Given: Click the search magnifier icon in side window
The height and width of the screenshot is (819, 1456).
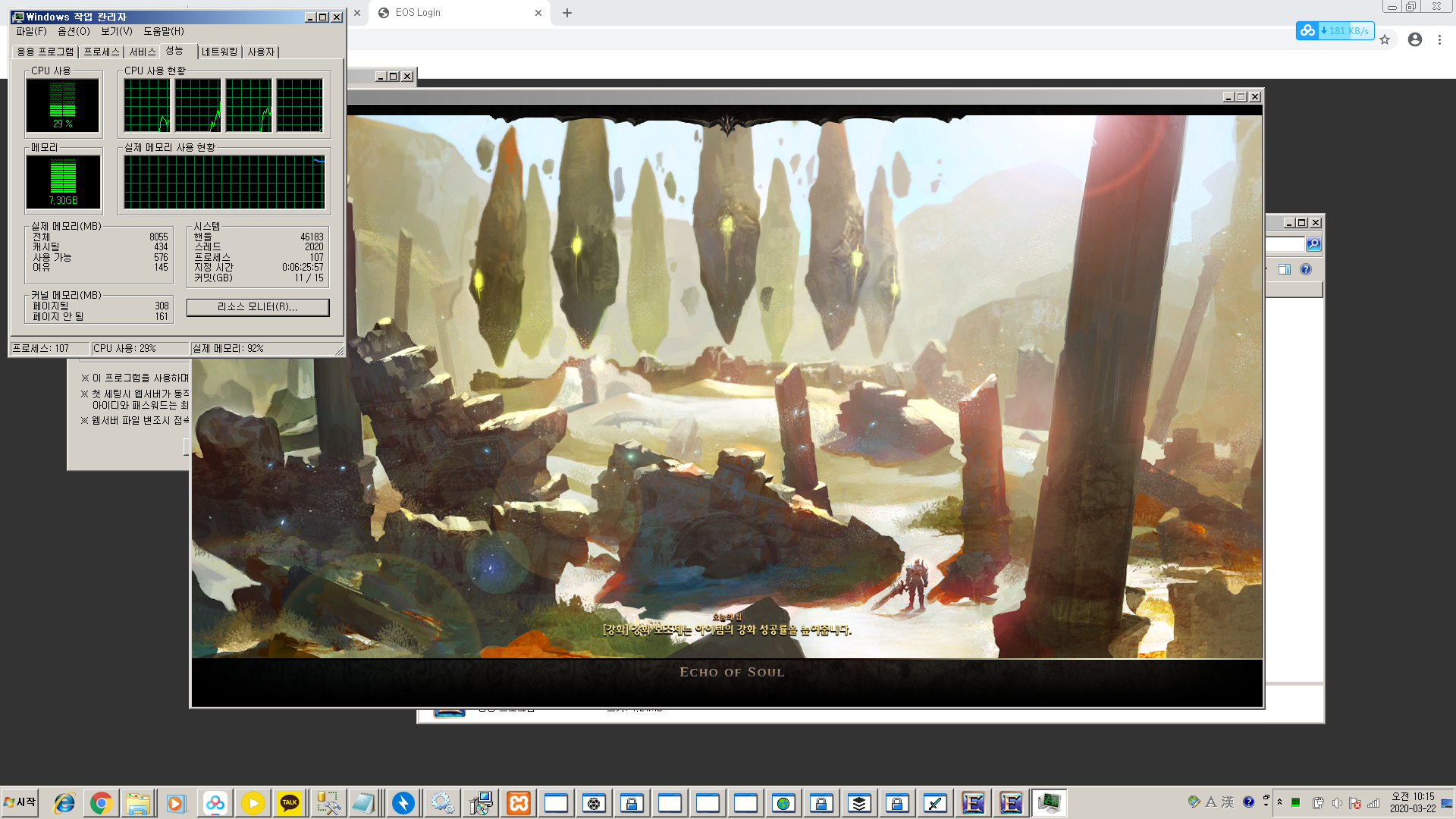Looking at the screenshot, I should [1313, 244].
